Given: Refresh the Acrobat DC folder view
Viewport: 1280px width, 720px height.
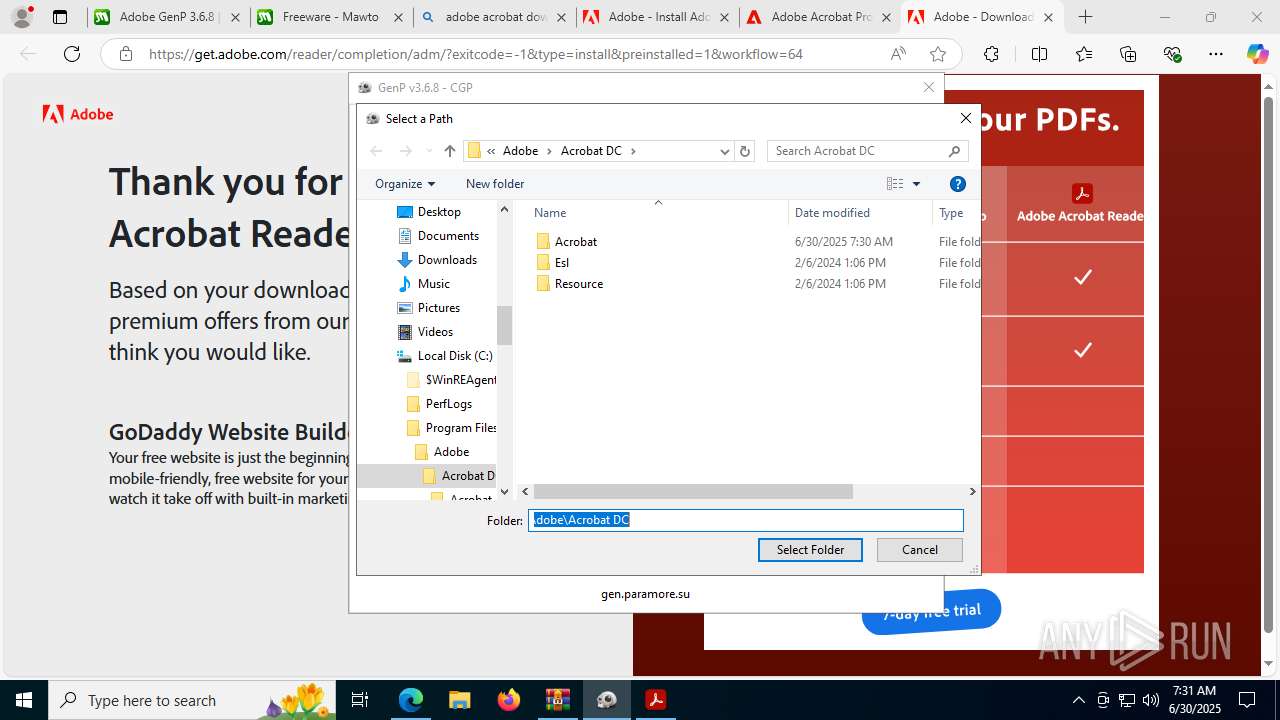Looking at the screenshot, I should click(x=744, y=151).
